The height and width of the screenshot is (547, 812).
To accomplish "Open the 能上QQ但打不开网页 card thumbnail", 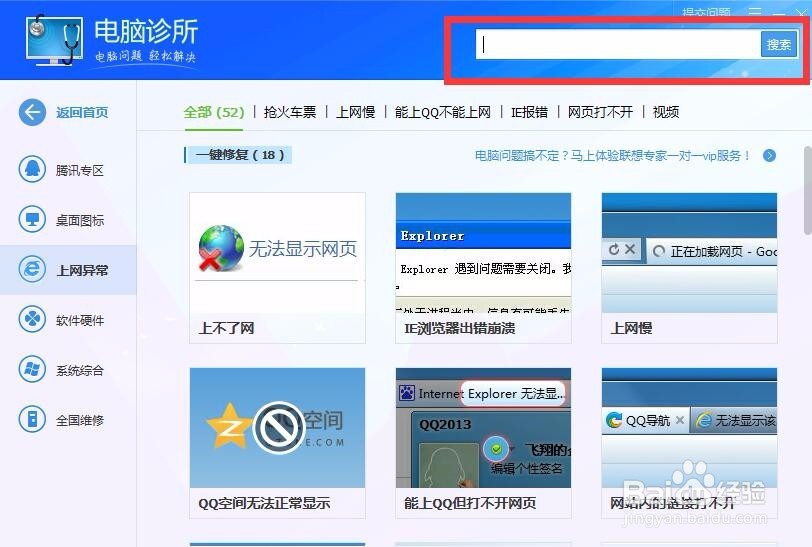I will pos(483,428).
